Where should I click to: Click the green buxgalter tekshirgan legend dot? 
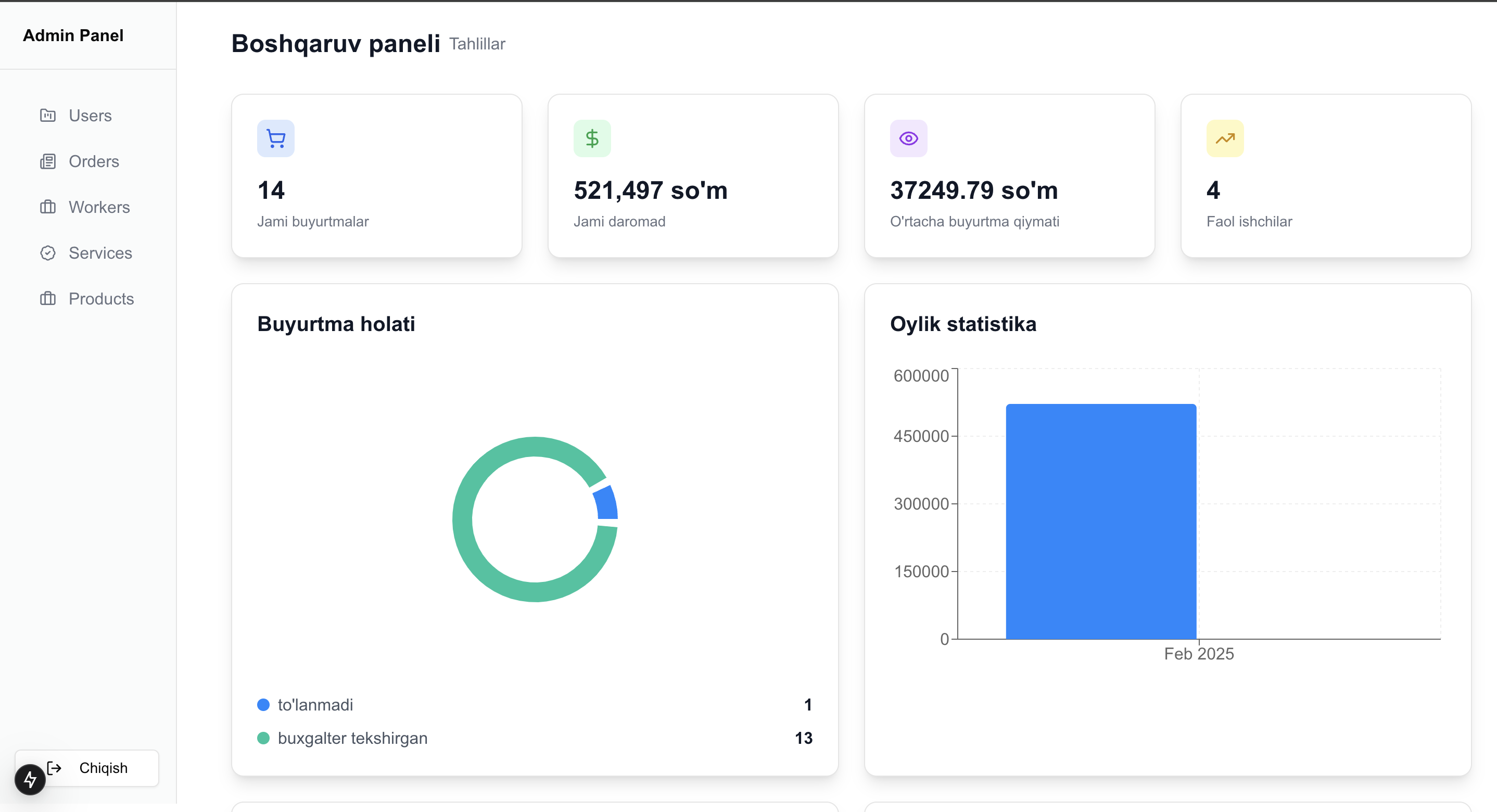click(x=263, y=738)
